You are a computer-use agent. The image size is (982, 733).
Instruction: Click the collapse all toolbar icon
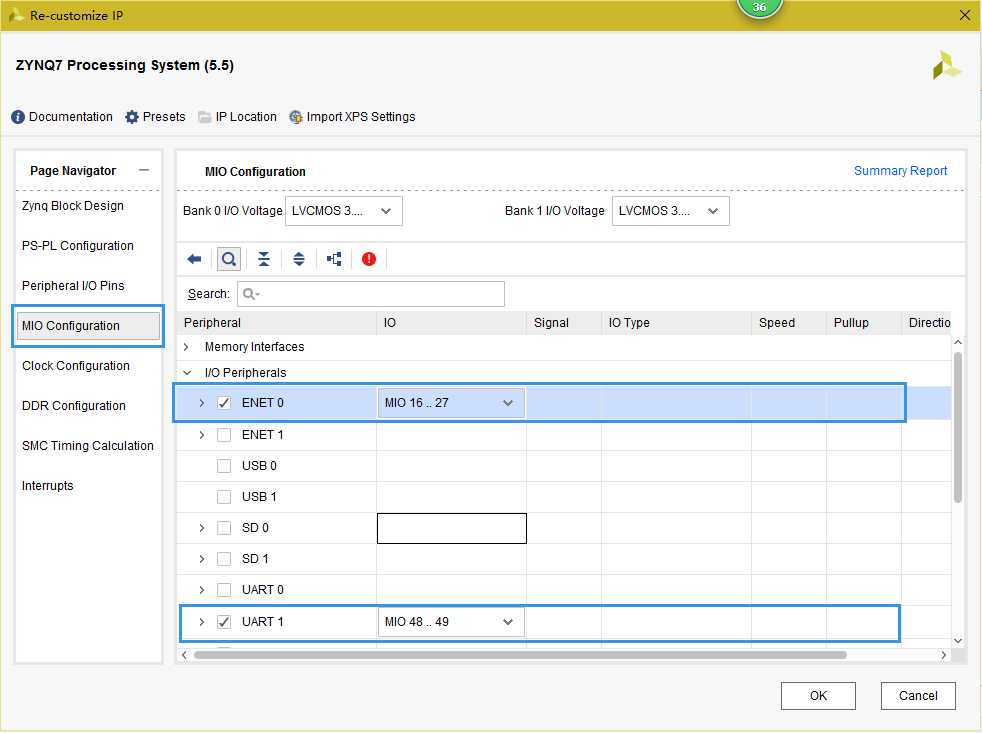coord(264,259)
